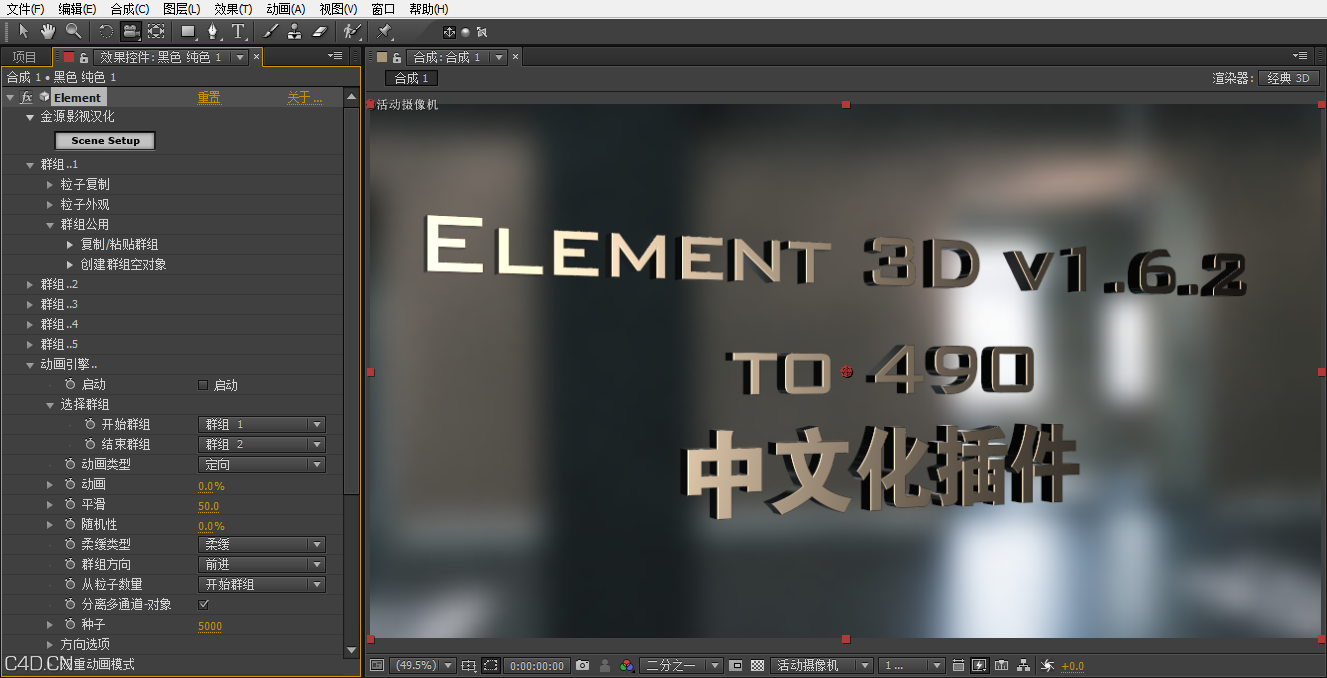The height and width of the screenshot is (678, 1327).
Task: Uncheck the 分离多通道-对象 checkbox
Action: coord(203,604)
